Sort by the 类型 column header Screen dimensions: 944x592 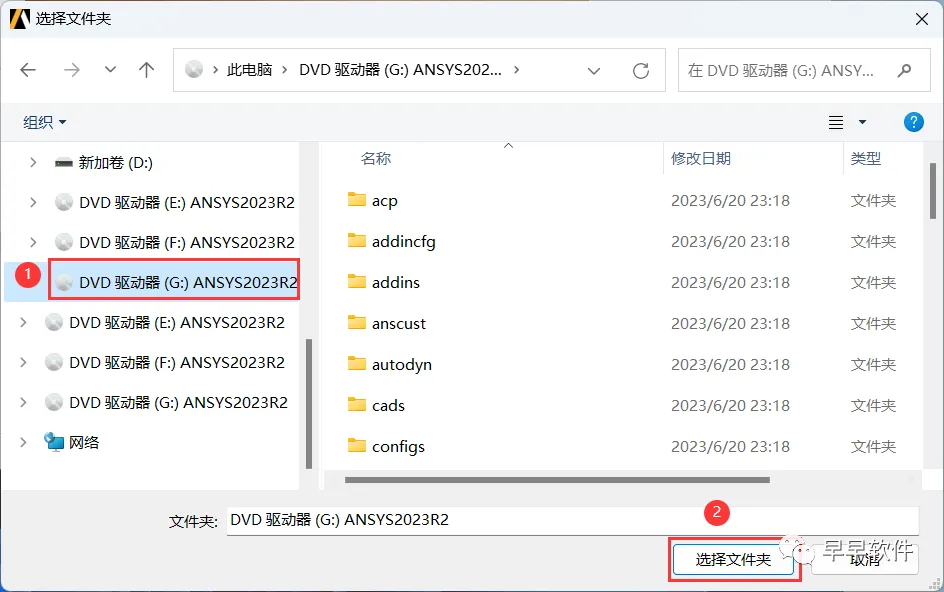[x=866, y=158]
